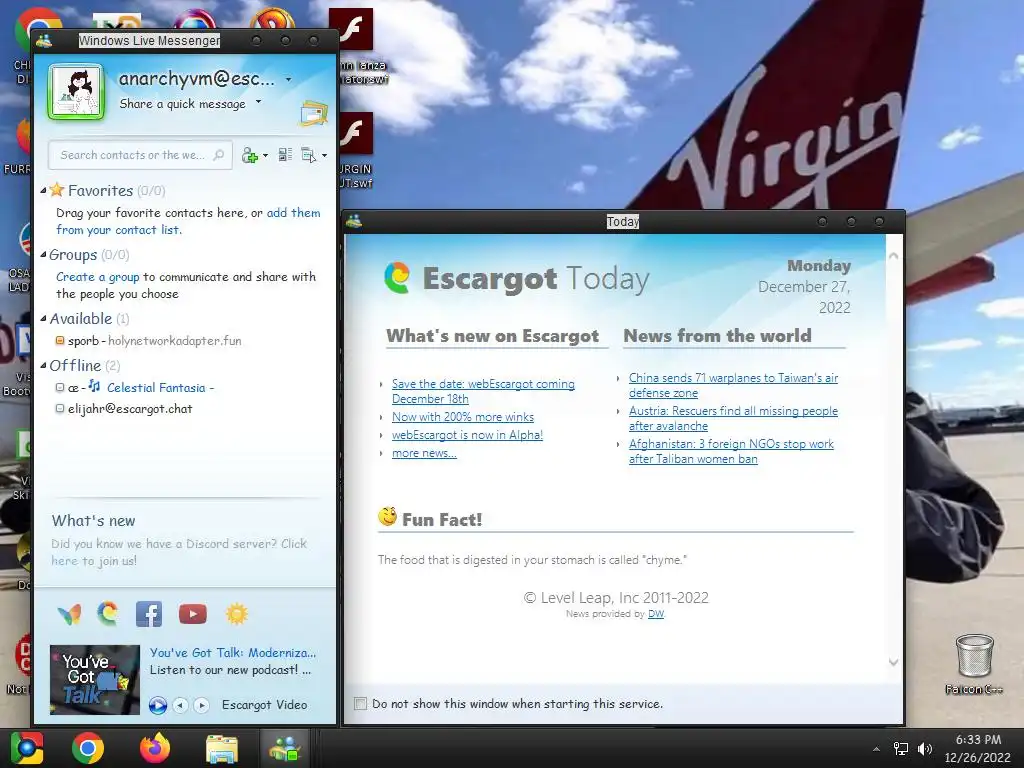Click the sun weather icon in Messenger
Screen dimensions: 1024x768
(x=237, y=614)
